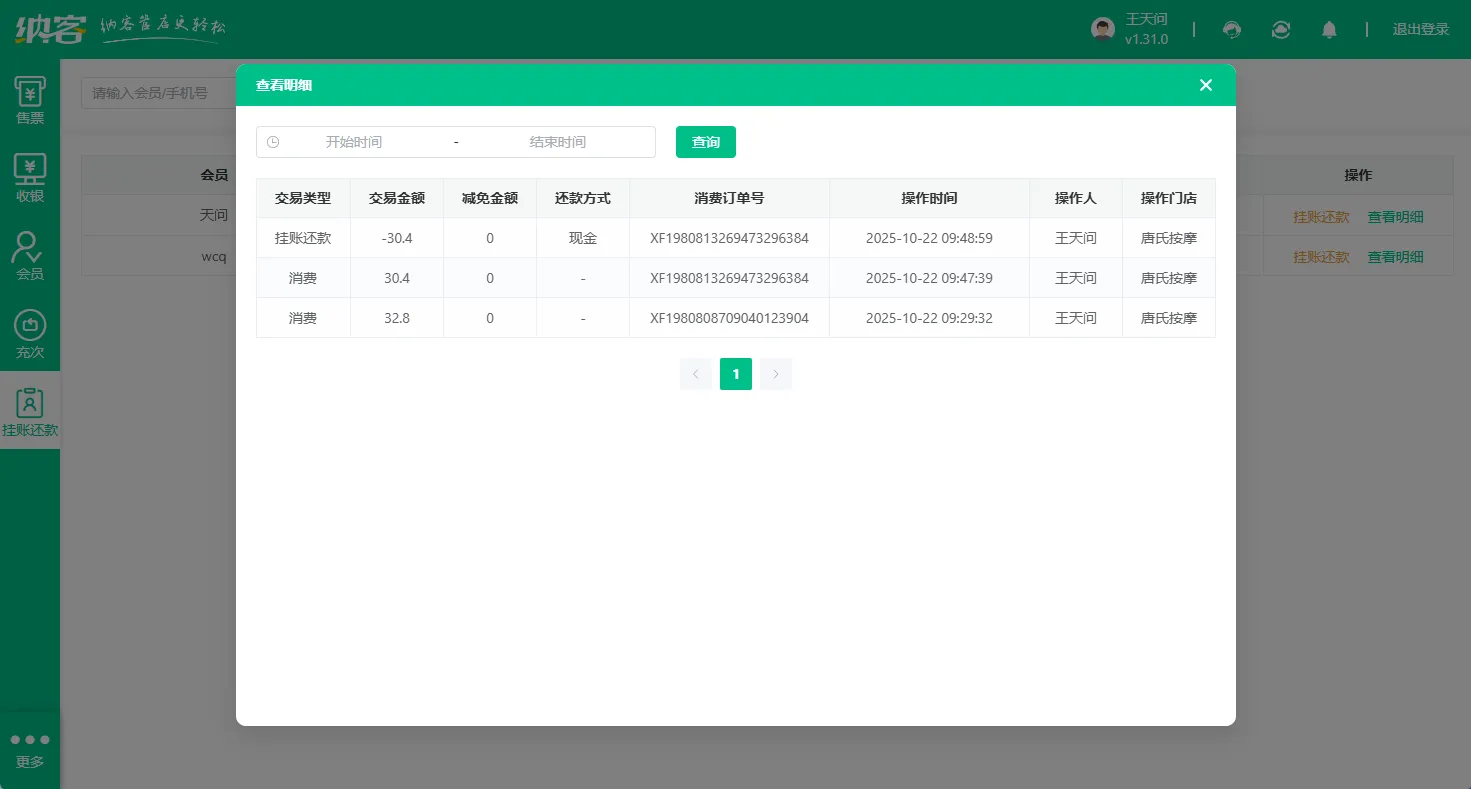Open the customer service icon
This screenshot has height=789, width=1471.
1232,30
